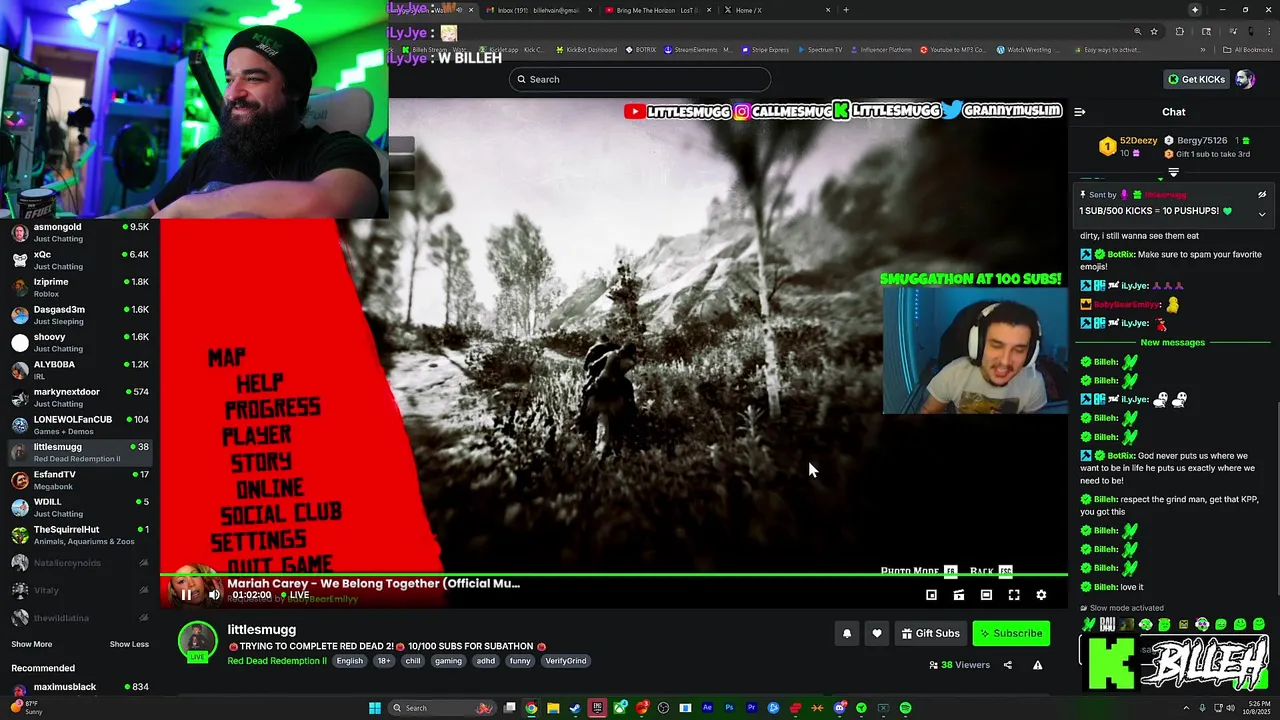The width and height of the screenshot is (1280, 720).
Task: Open LONEWOLFanCUB channel in sidebar
Action: [x=80, y=425]
